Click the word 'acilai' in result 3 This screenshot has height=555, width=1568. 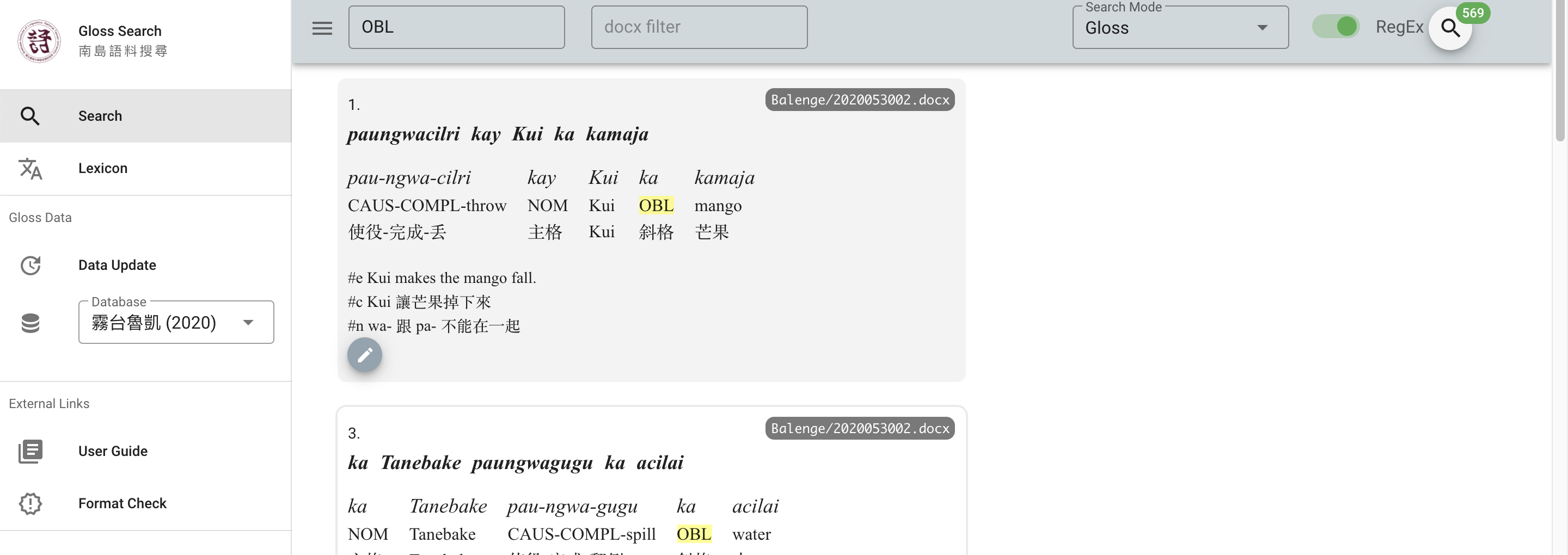(755, 507)
